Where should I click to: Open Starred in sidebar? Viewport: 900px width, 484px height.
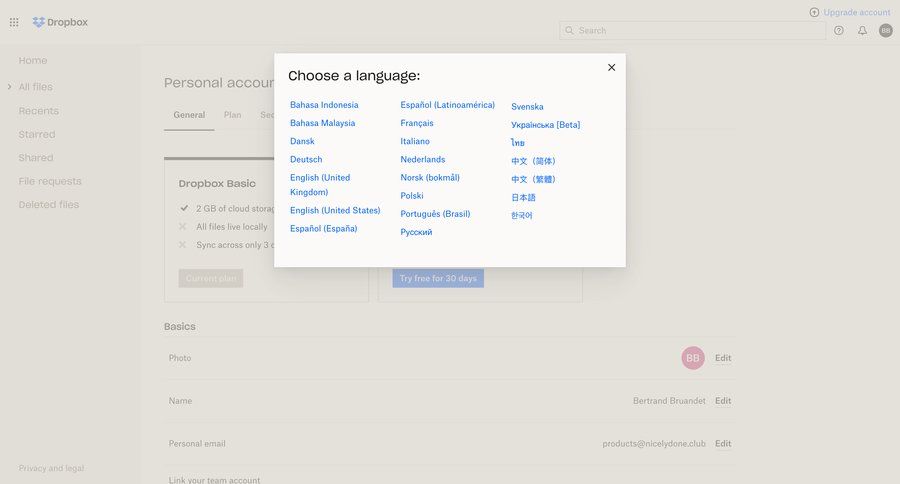(x=37, y=134)
